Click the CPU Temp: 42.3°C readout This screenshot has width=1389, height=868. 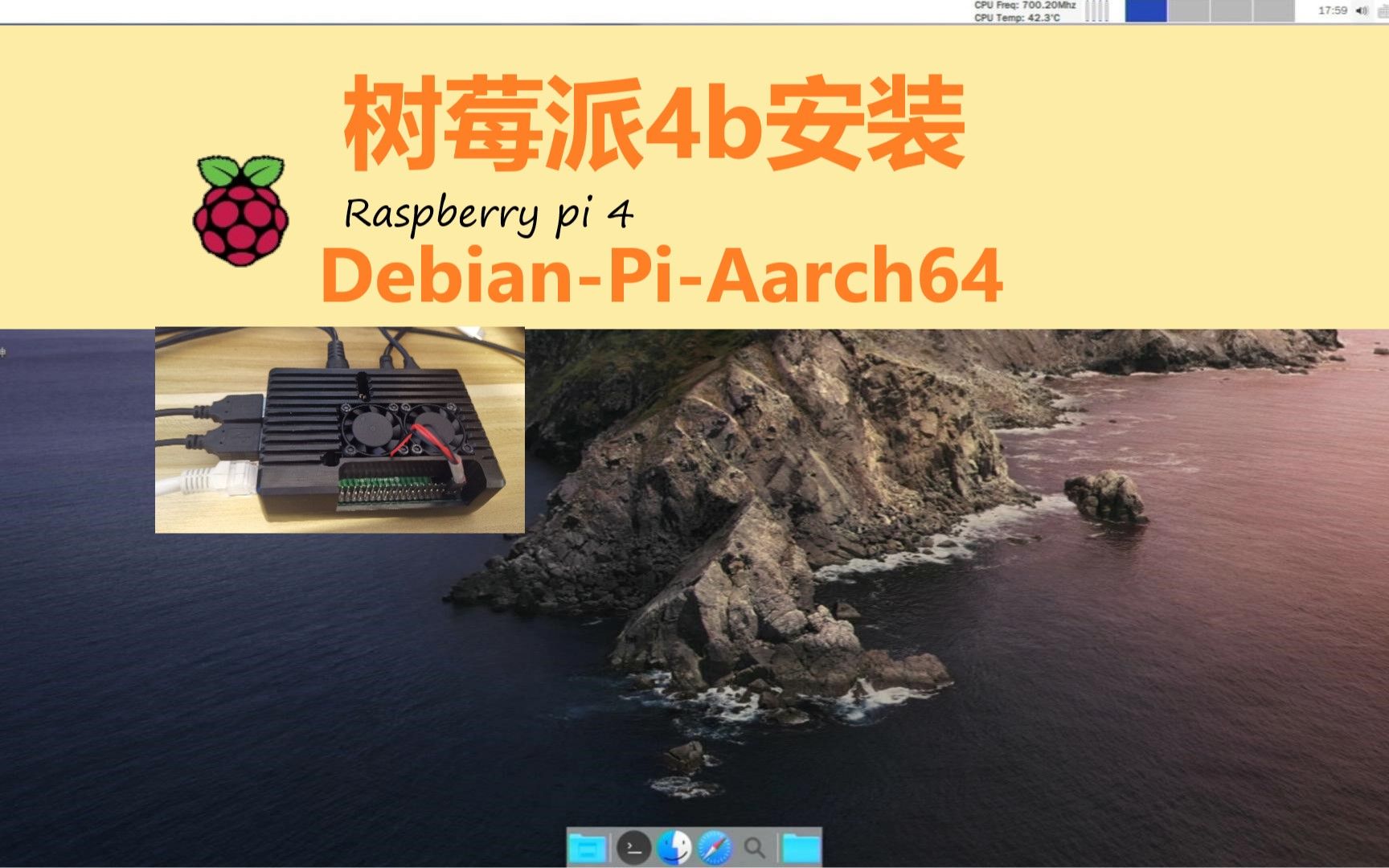pos(1017,17)
